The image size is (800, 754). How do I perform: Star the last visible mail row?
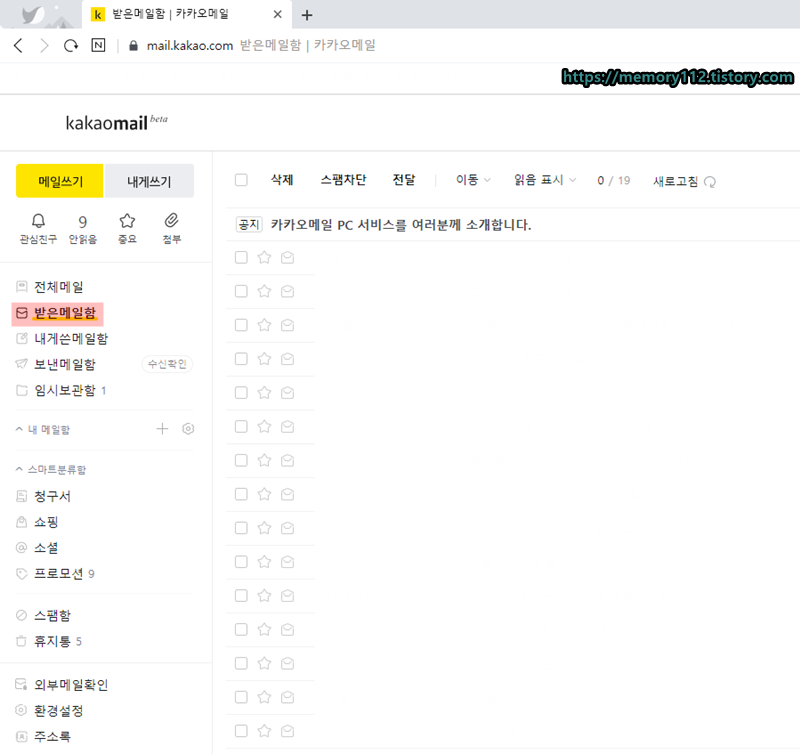[264, 731]
